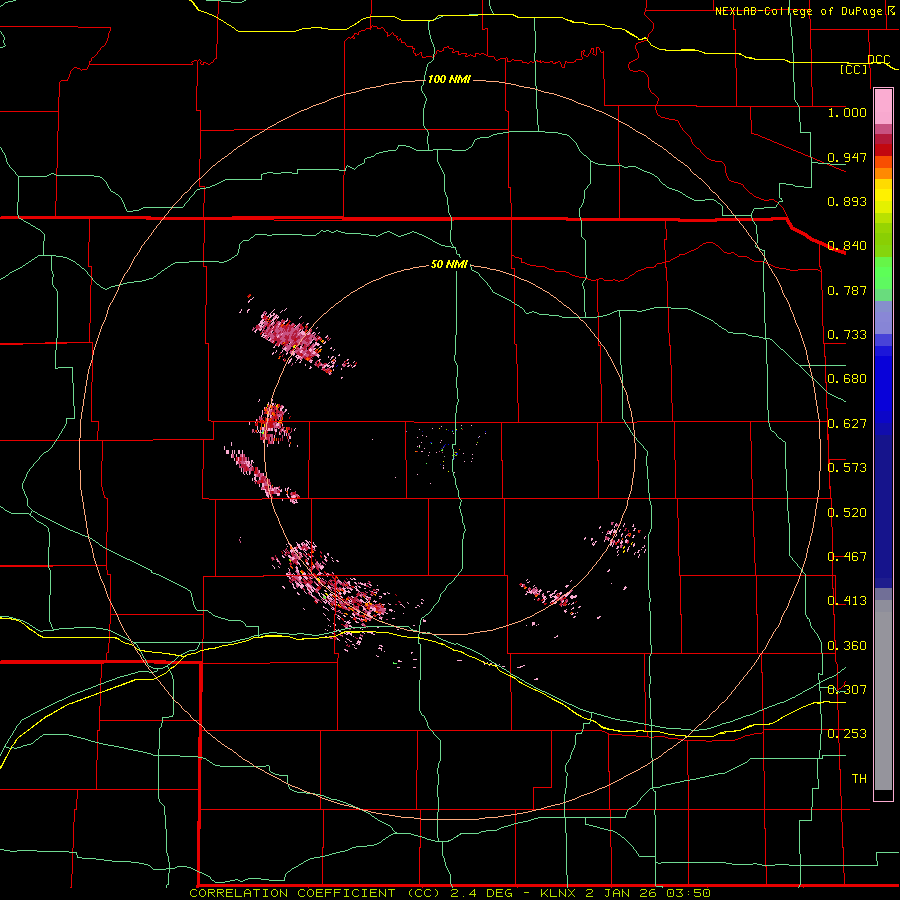
Task: Click the 2 JAN 26 date text
Action: pos(621,893)
